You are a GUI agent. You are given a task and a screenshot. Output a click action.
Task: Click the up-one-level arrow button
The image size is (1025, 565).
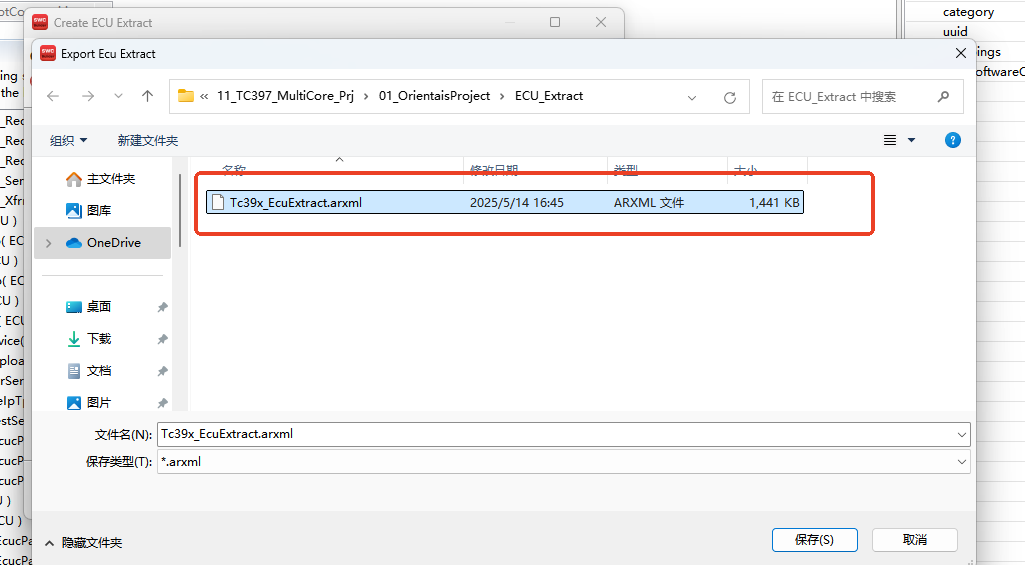pyautogui.click(x=147, y=96)
